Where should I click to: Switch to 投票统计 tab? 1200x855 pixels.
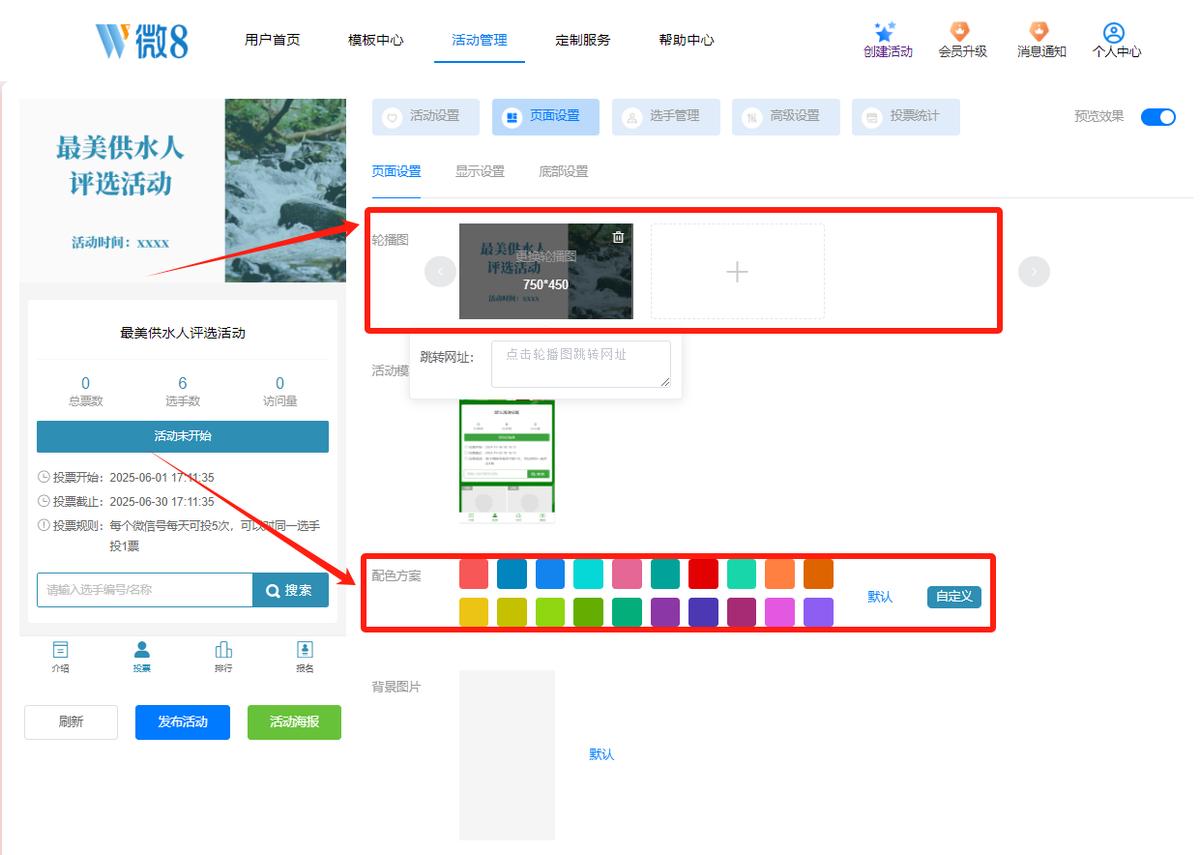coord(906,117)
